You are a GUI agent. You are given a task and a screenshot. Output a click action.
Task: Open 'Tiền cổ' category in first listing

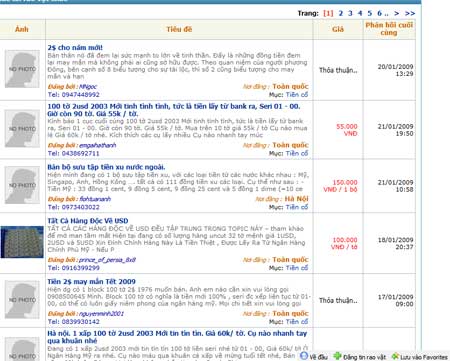point(297,95)
